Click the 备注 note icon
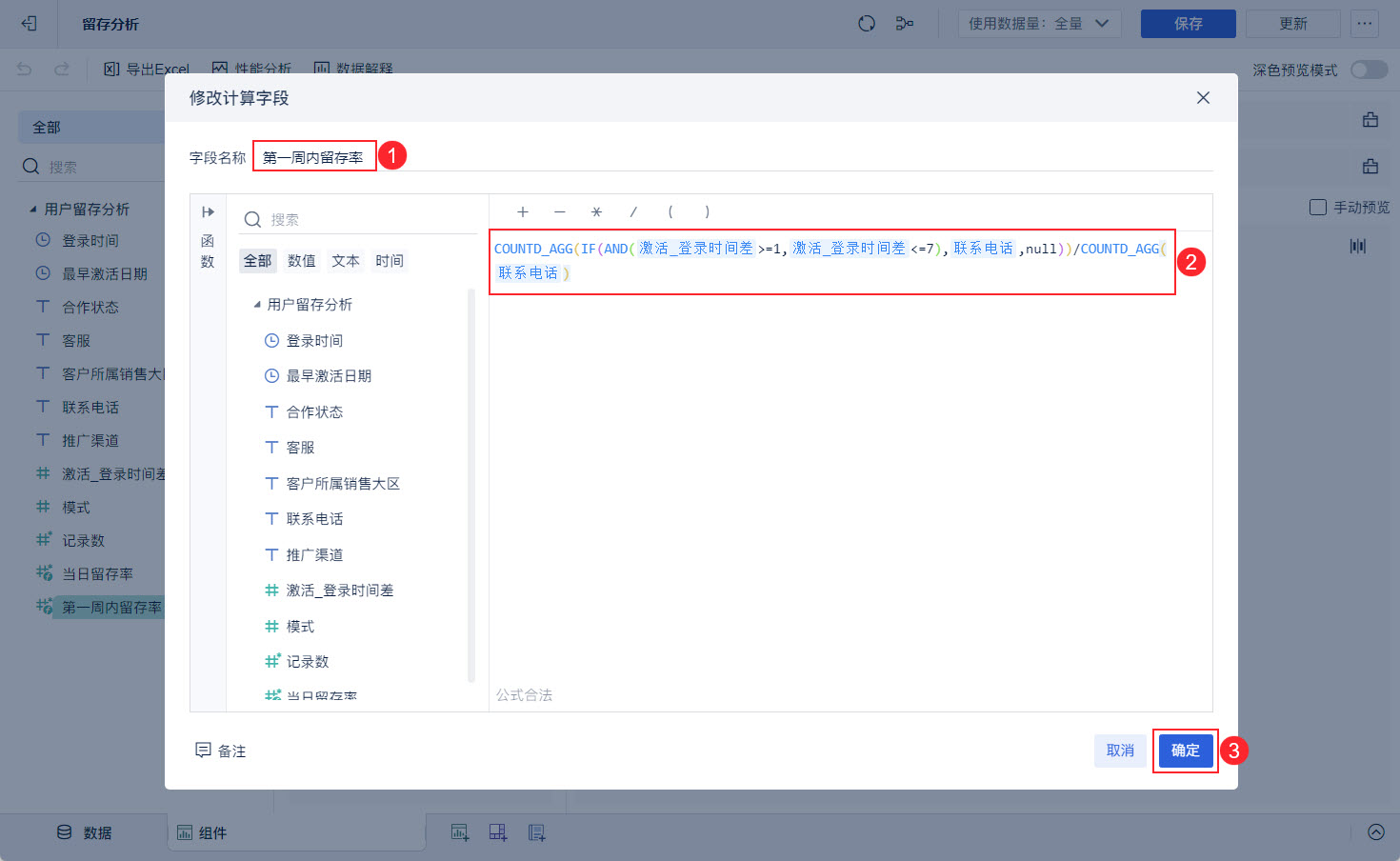Viewport: 1400px width, 861px height. [203, 751]
